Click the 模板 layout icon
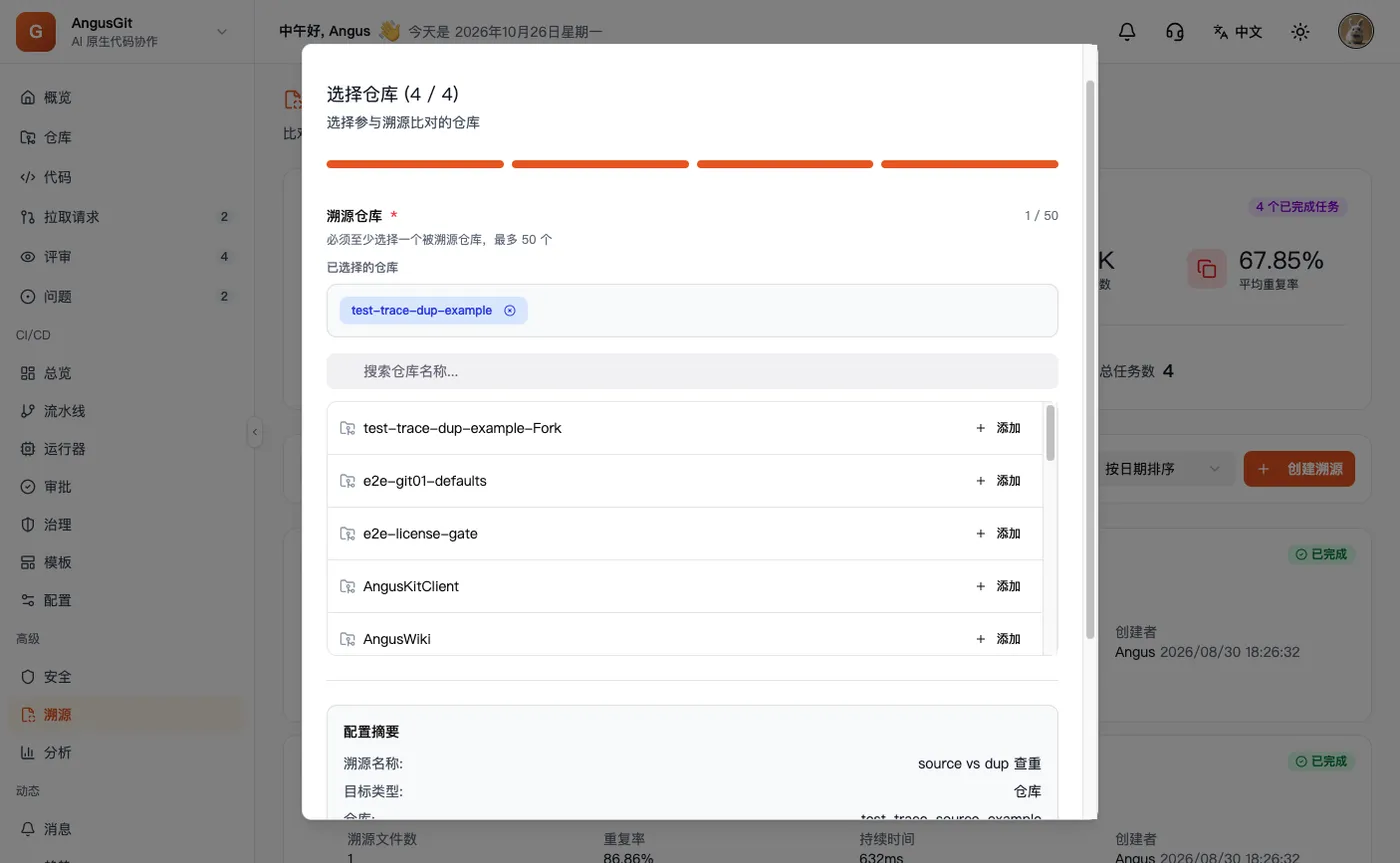Screen dimensions: 1400x863 [28, 563]
